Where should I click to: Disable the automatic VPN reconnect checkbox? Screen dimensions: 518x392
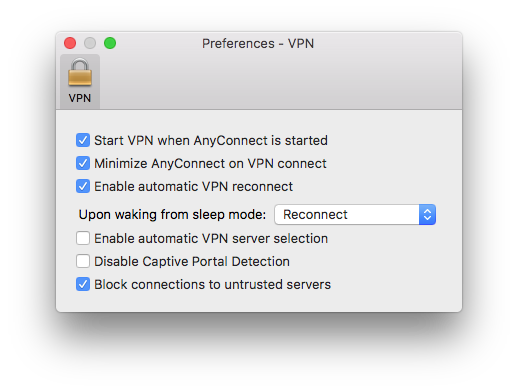coord(83,186)
